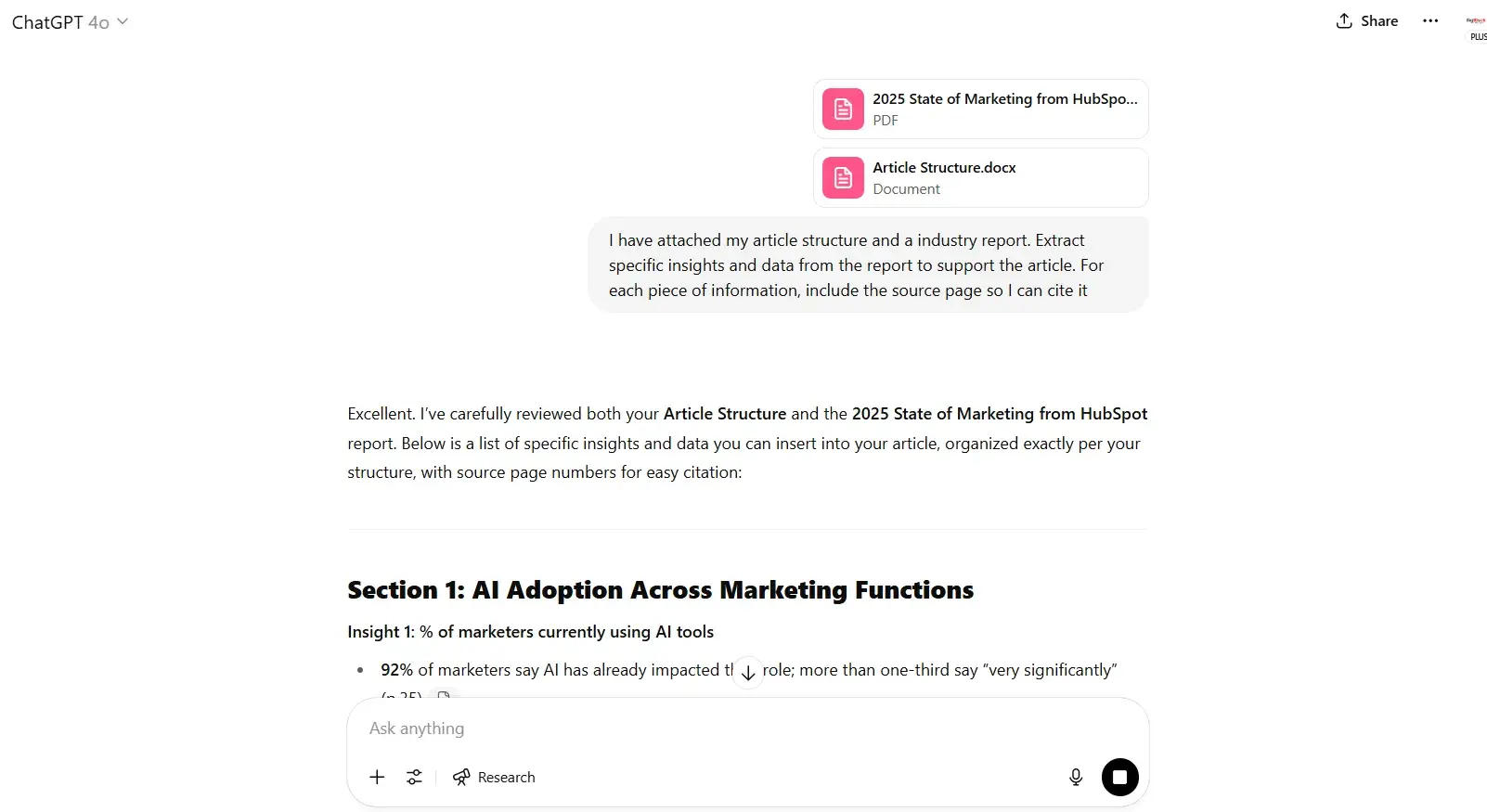Viewport: 1487px width, 812px height.
Task: Open the Article Structure.docx attachment
Action: pos(980,177)
